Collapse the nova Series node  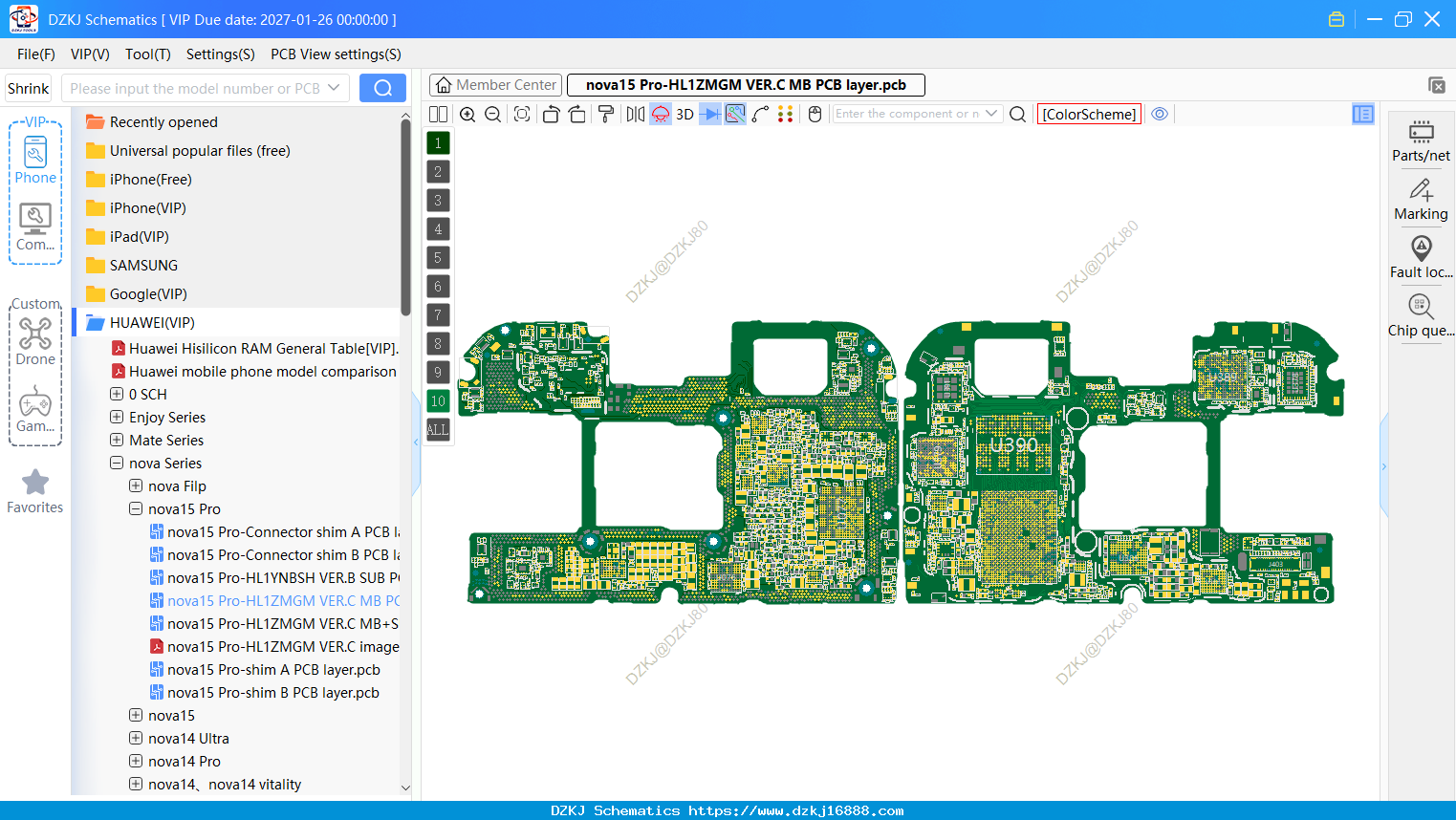tap(117, 463)
